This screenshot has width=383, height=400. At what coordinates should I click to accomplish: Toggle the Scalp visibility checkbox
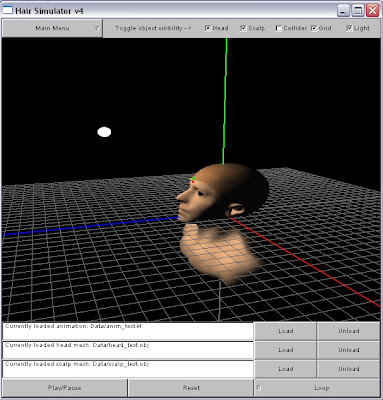click(x=243, y=28)
